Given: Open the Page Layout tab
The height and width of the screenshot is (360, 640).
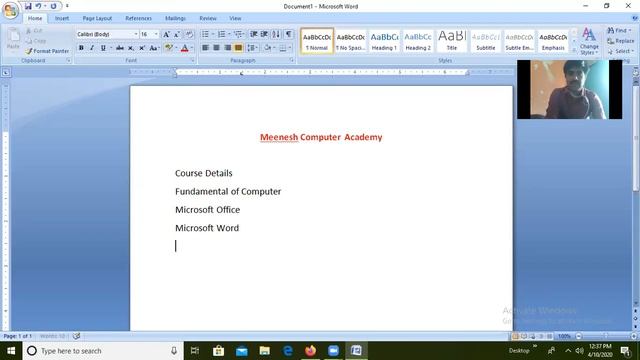Looking at the screenshot, I should (x=97, y=18).
